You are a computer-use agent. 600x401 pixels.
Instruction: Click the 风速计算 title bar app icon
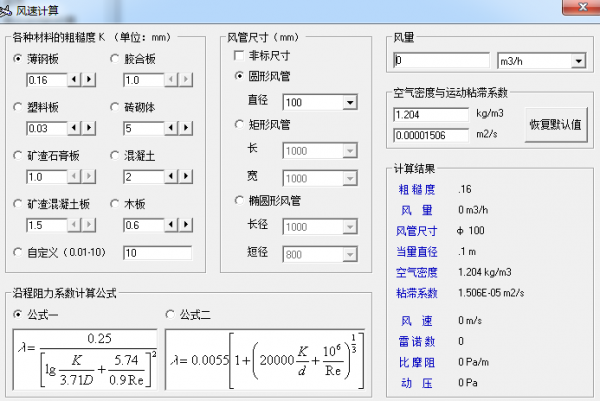click(x=5, y=11)
